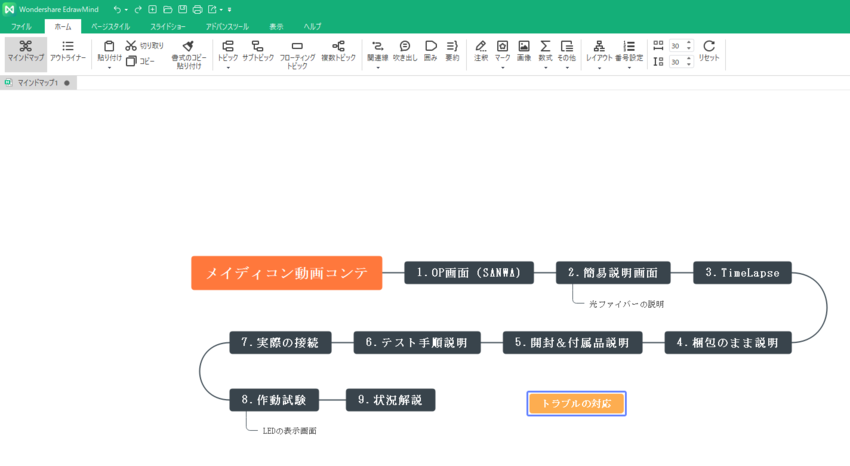Click the LEDの表示画面 subtopic text

pos(289,431)
